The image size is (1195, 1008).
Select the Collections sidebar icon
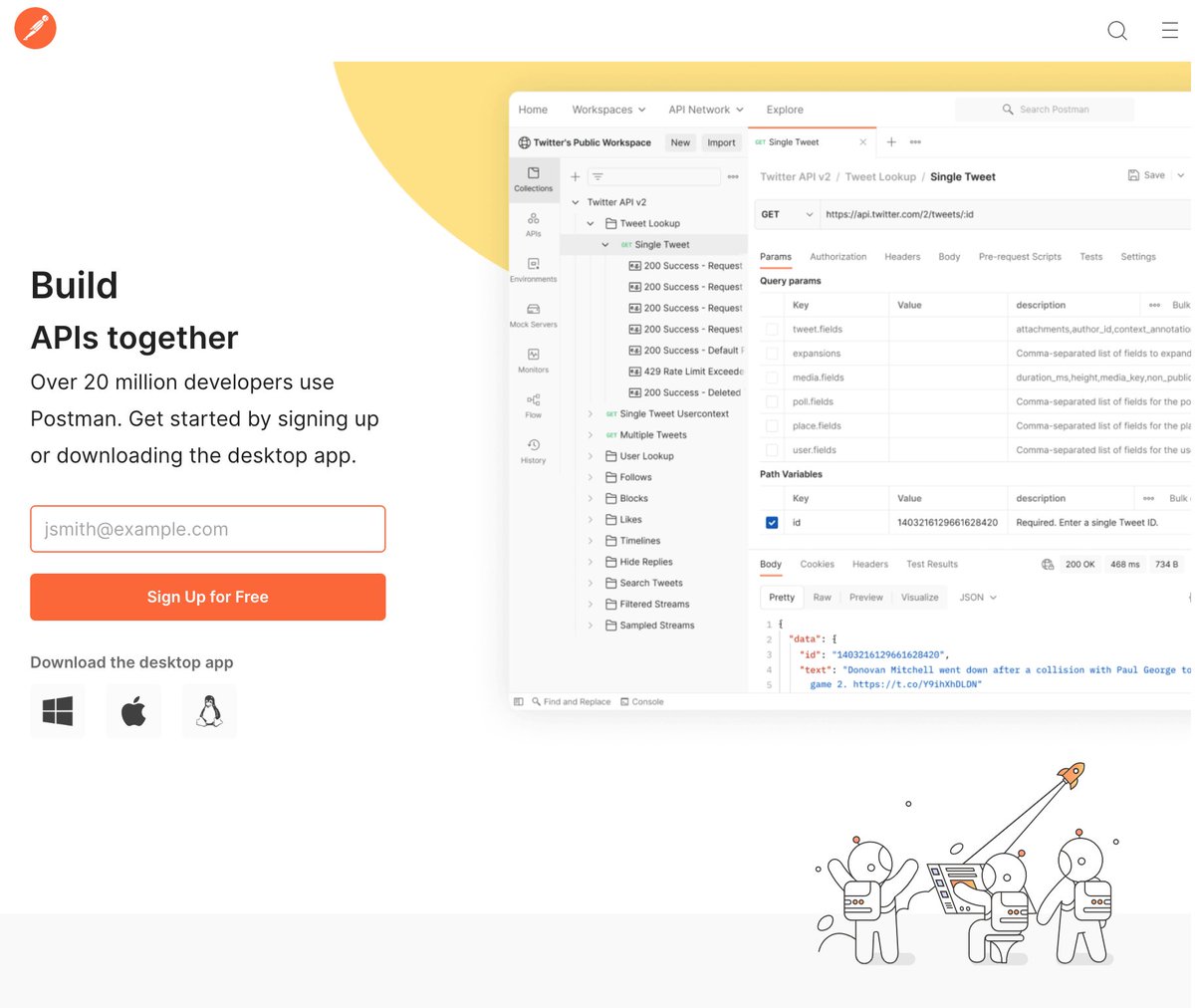pos(534,179)
